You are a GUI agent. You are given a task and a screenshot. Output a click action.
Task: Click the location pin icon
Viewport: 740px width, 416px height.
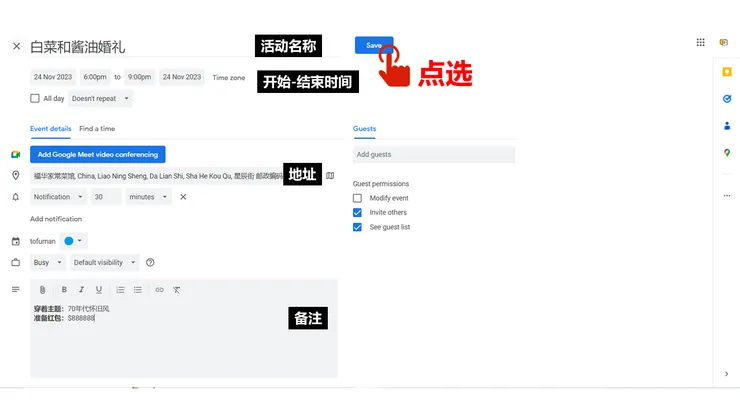[x=16, y=176]
